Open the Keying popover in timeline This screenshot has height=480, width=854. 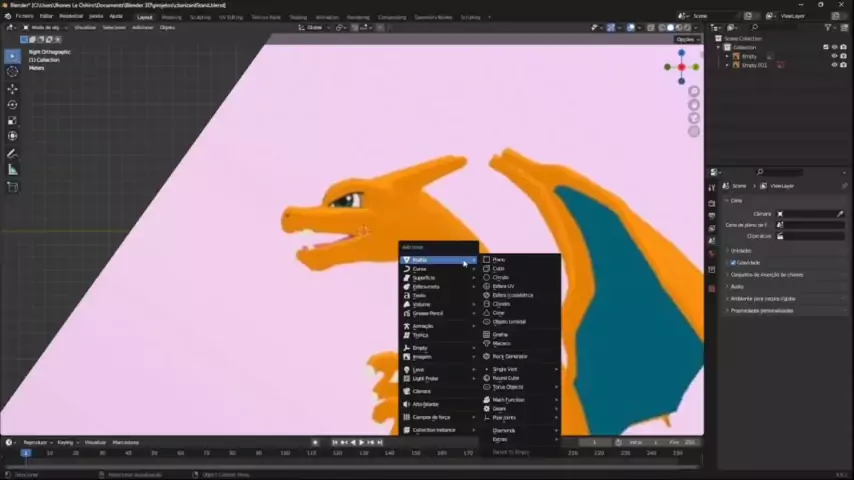(x=68, y=442)
